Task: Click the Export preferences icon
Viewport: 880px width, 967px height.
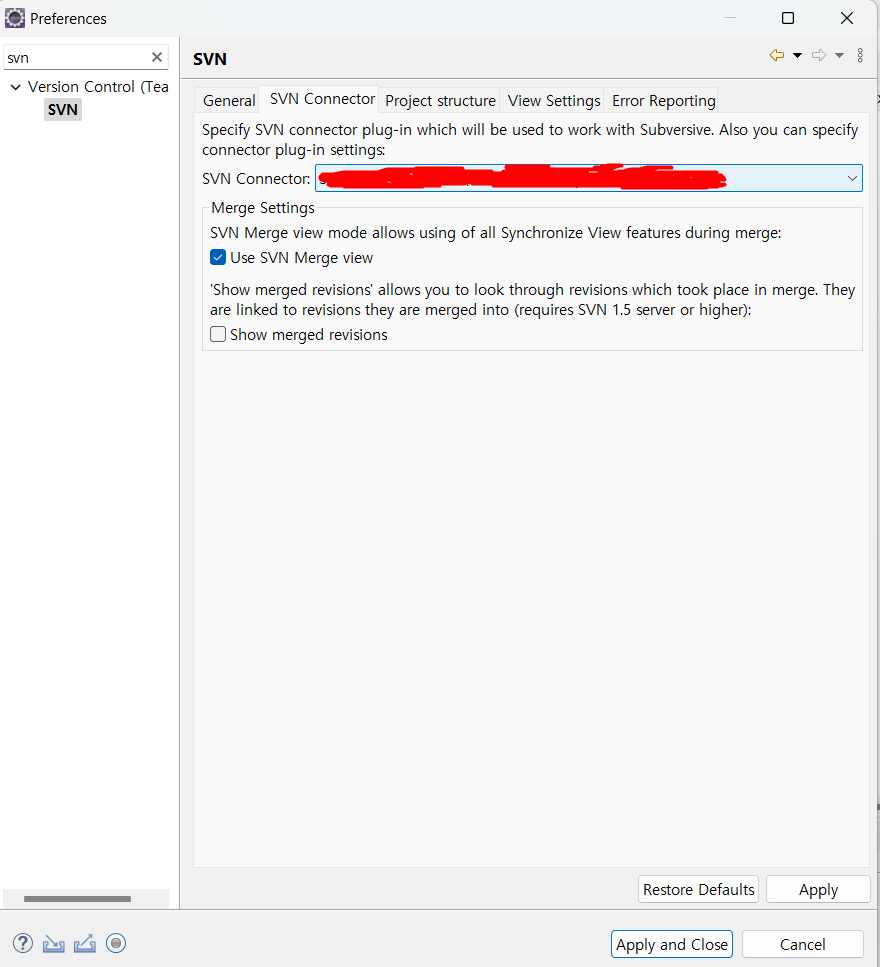Action: 84,944
